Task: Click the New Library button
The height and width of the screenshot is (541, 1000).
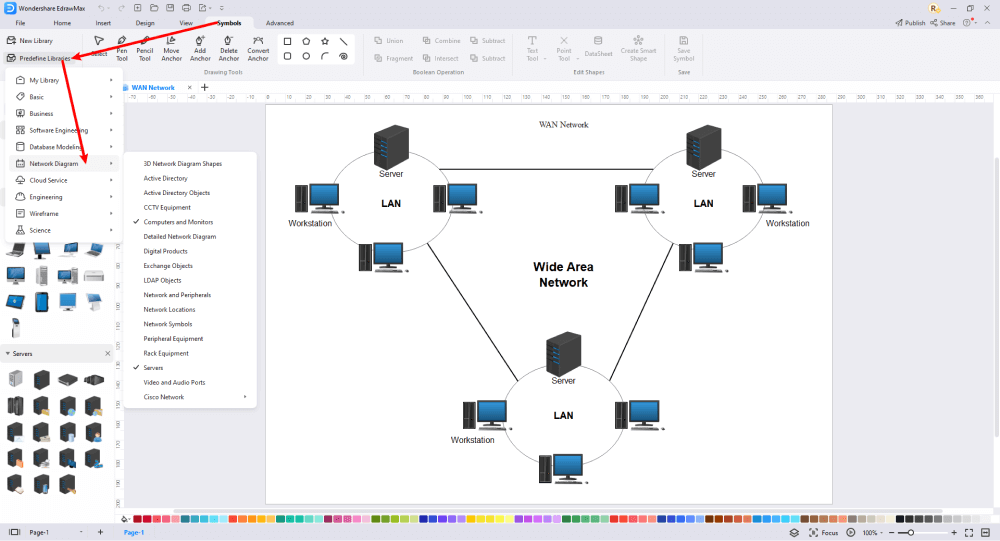Action: [x=30, y=40]
